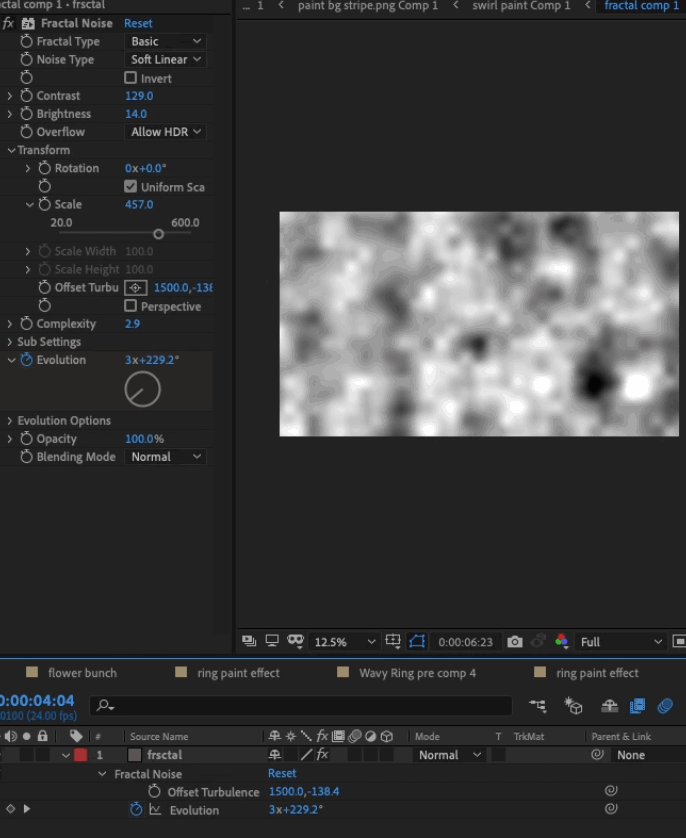Open the composition mini-flowchart icon
This screenshot has height=838, width=686.
538,706
